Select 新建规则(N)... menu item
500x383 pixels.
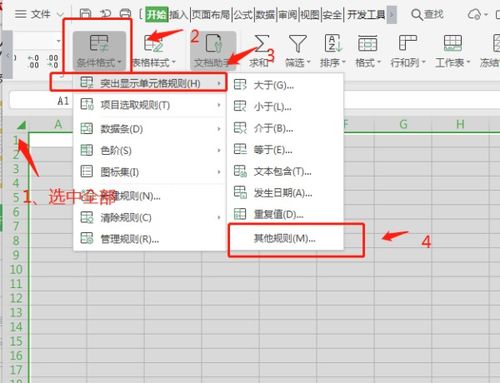tap(149, 196)
